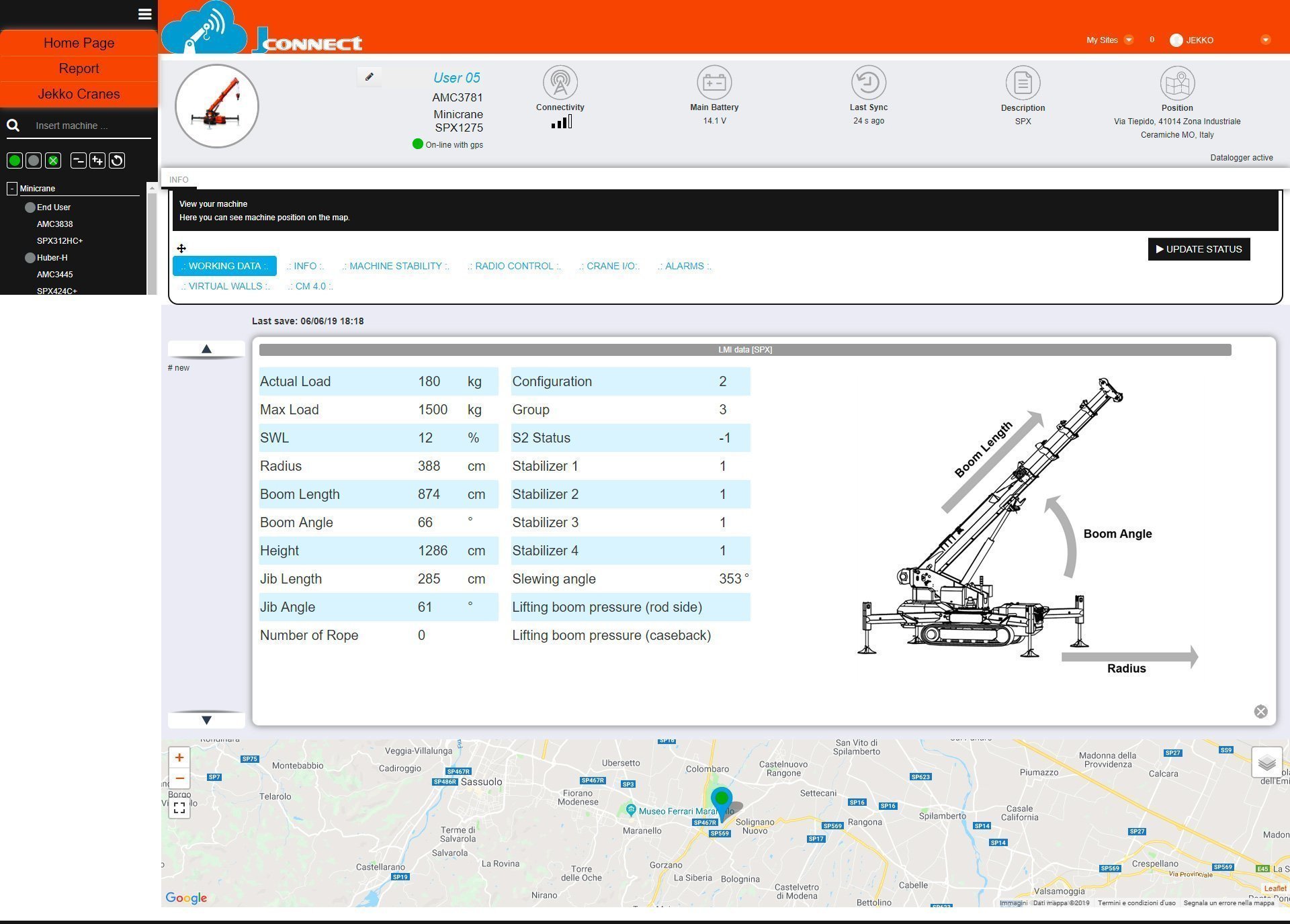Screen dimensions: 1290x924
Task: Open the hamburger menu in sidebar
Action: 144,14
